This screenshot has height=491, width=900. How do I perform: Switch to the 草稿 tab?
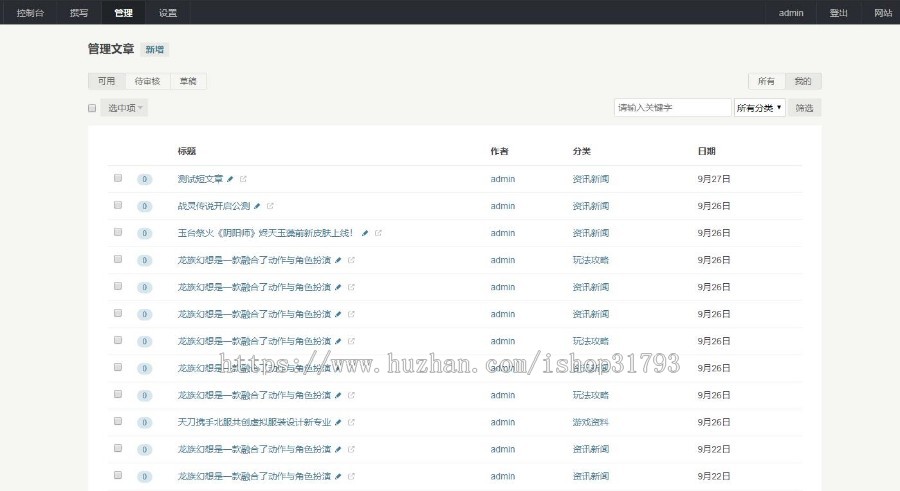188,81
